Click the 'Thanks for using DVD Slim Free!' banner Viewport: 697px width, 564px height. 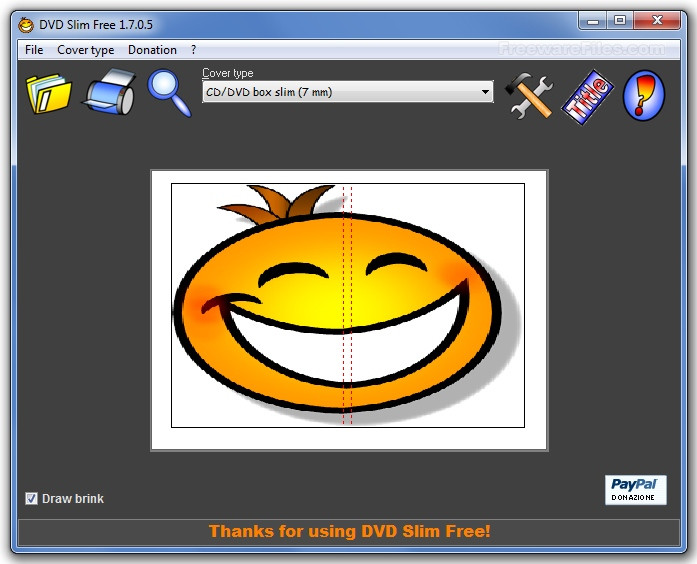349,531
